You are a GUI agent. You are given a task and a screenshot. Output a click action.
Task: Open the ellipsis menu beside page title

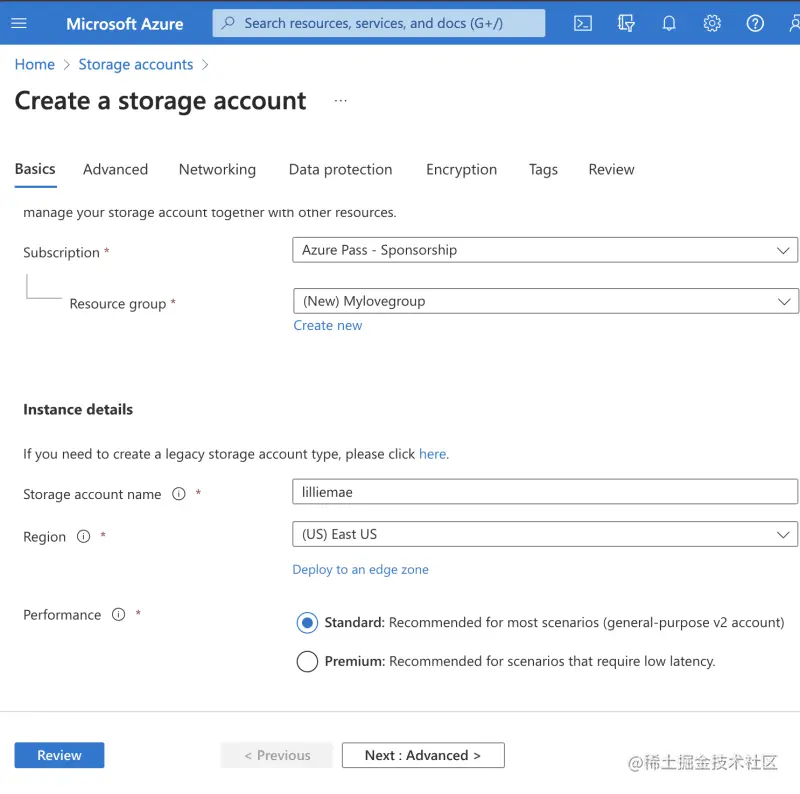(x=340, y=101)
